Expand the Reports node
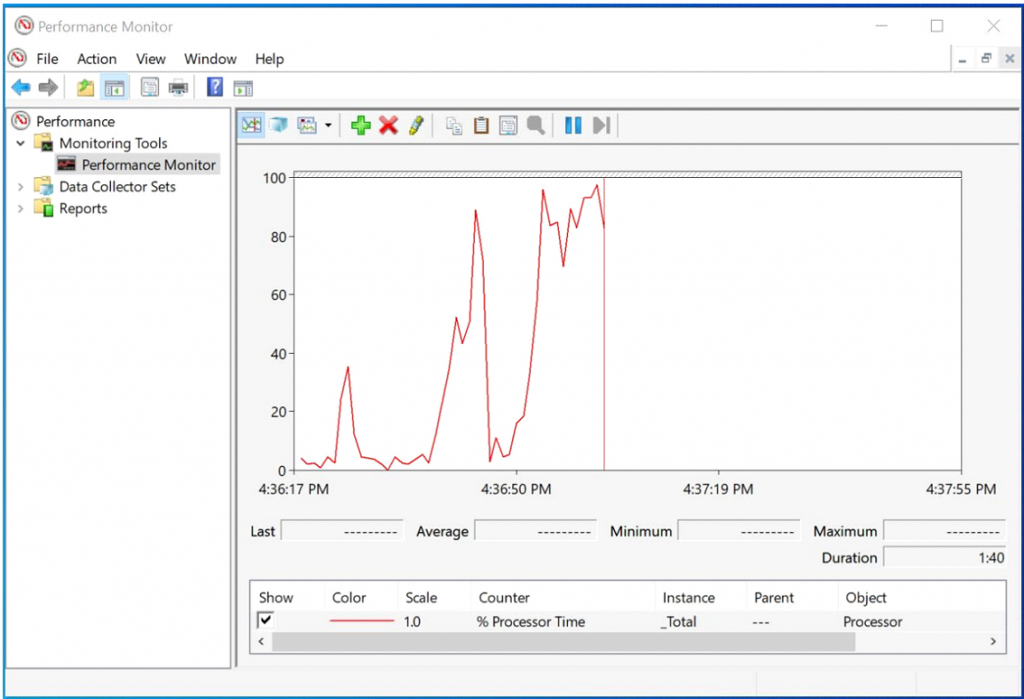Viewport: 1024px width, 699px height. [21, 208]
